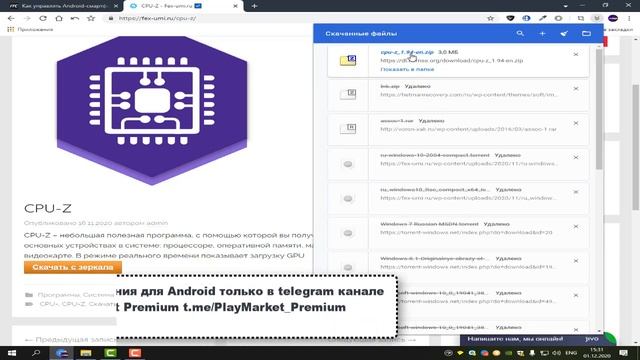Screen dimensions: 640x360
Task: Clear the downloads list with the broom icon
Action: pyautogui.click(x=564, y=33)
